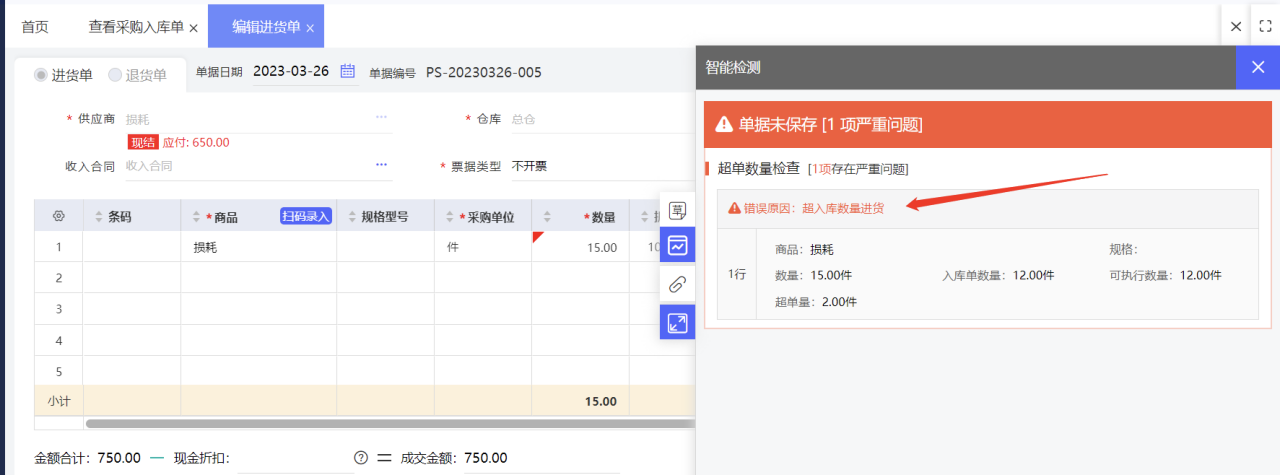Open table column settings gear icon
This screenshot has width=1280, height=475.
[58, 216]
